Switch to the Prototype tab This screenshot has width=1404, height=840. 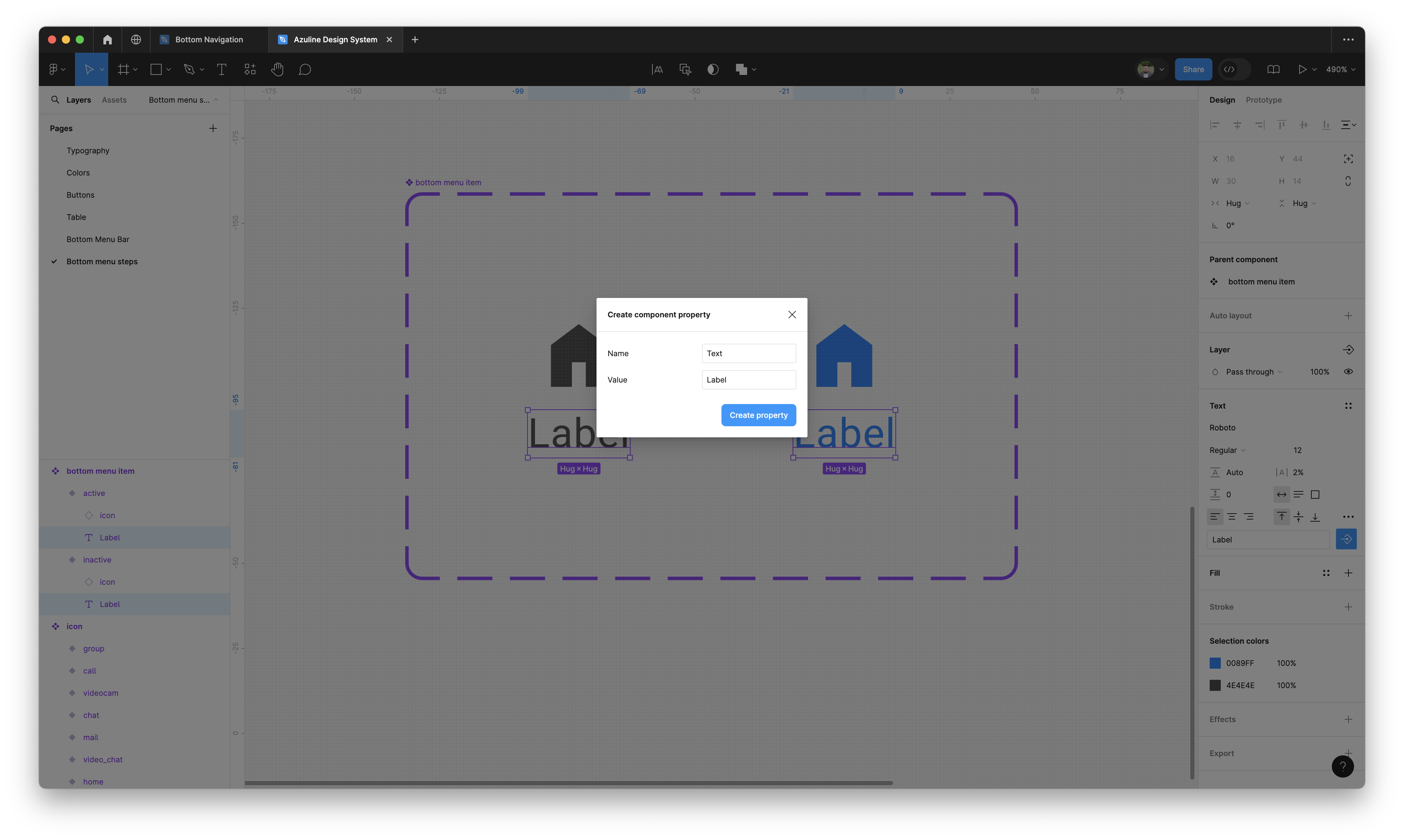point(1263,100)
